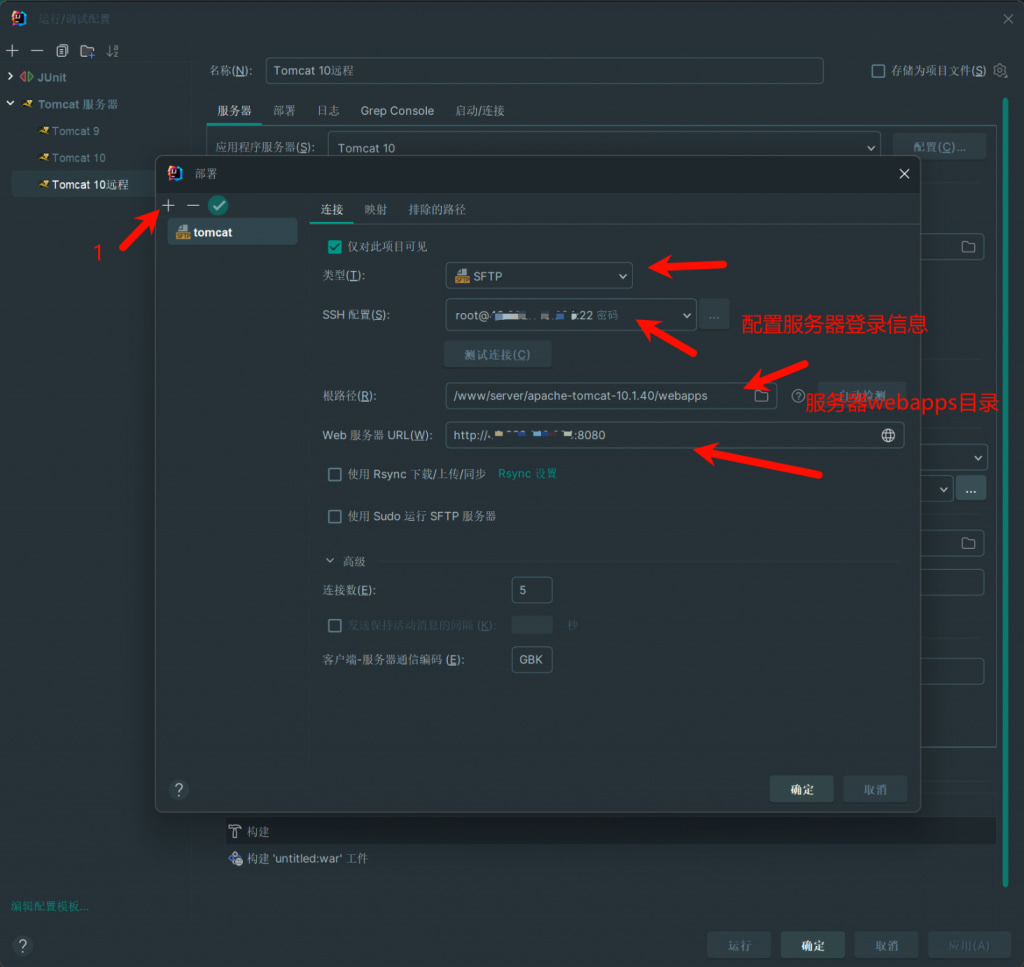Click the sort configurations icon in top toolbar

point(112,50)
